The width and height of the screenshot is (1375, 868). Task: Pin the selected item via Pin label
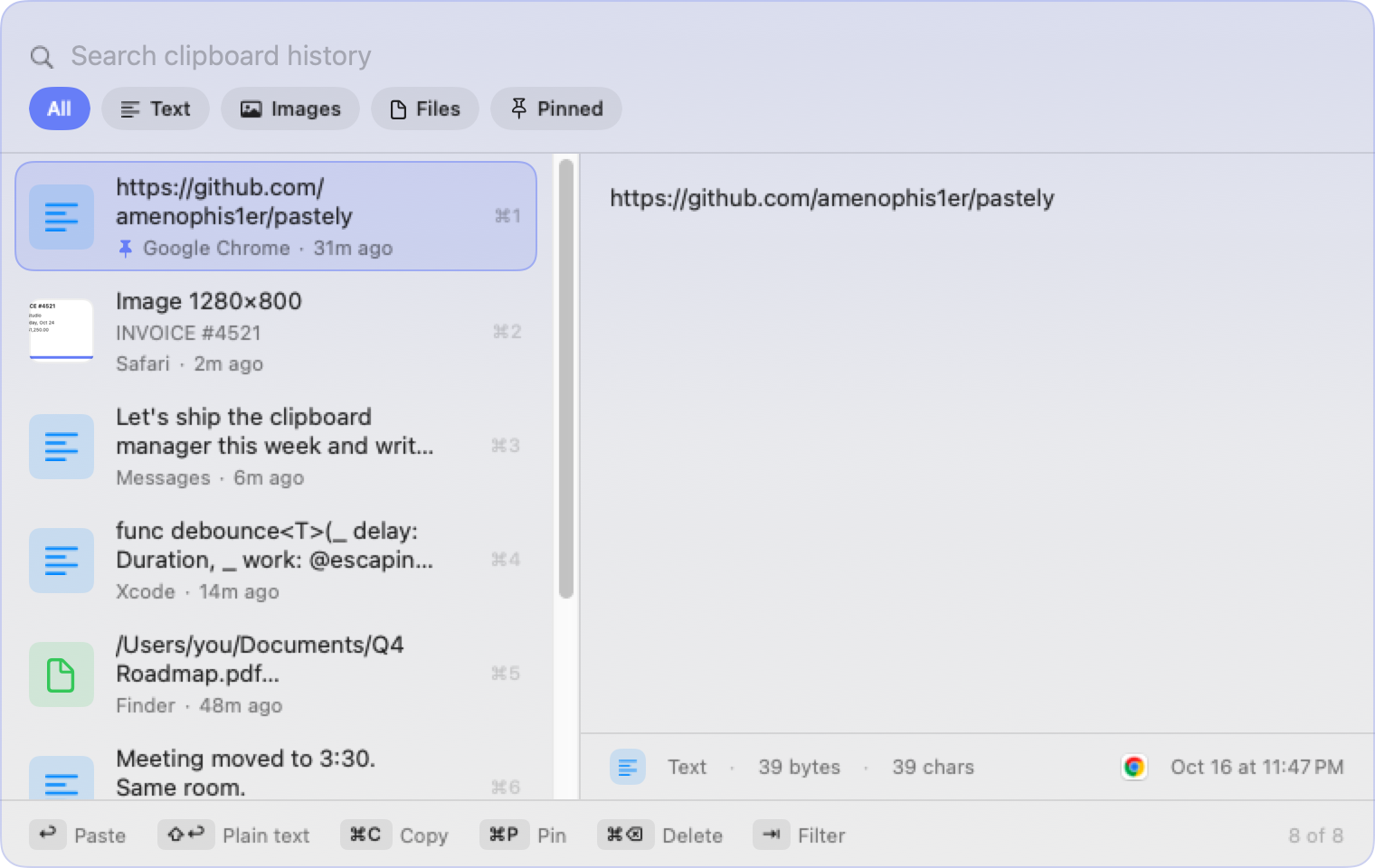tap(552, 835)
